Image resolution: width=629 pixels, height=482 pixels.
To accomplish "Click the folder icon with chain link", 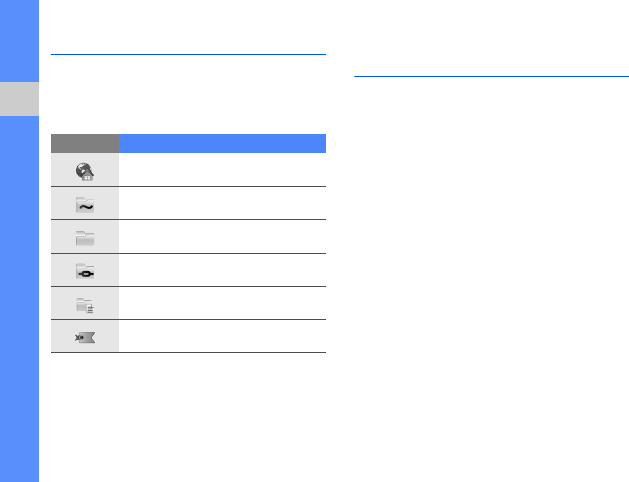I will [x=85, y=271].
